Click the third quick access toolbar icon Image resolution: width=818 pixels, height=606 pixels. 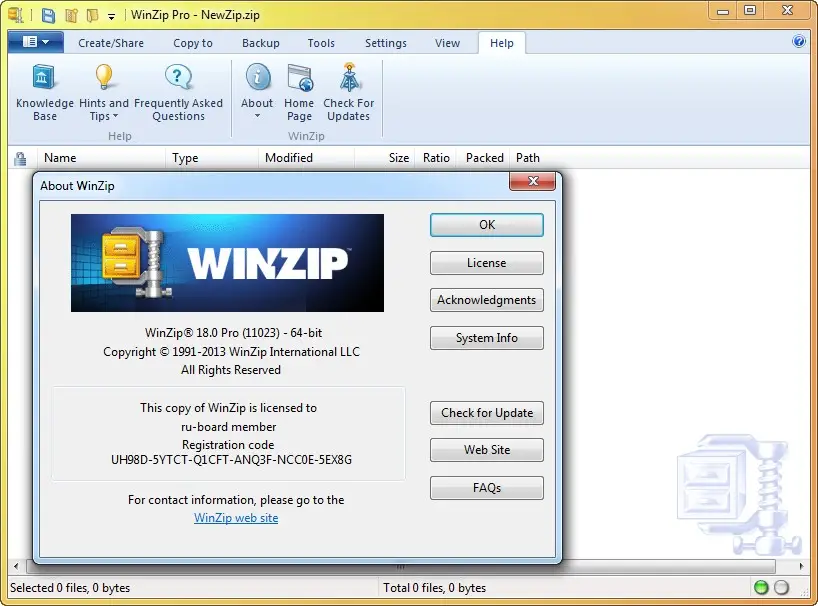pyautogui.click(x=92, y=15)
